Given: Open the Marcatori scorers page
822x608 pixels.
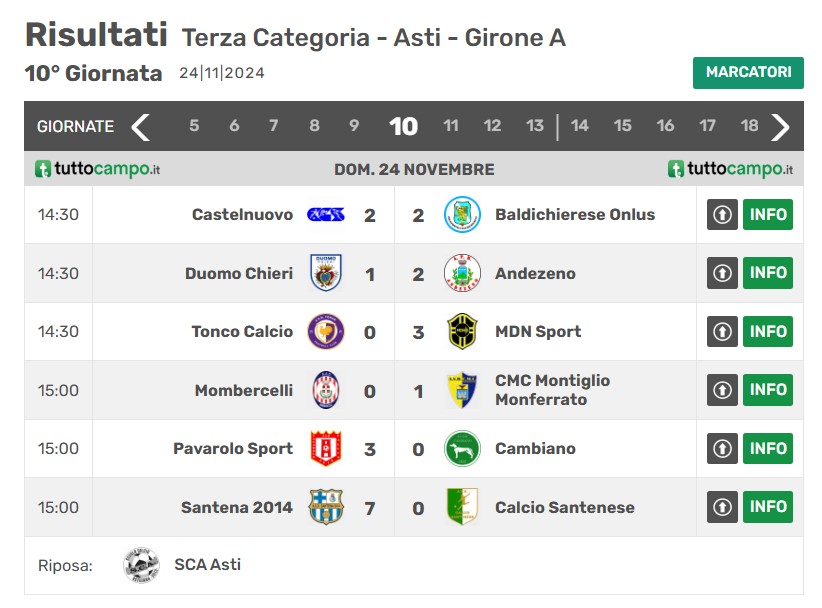Looking at the screenshot, I should [x=748, y=73].
